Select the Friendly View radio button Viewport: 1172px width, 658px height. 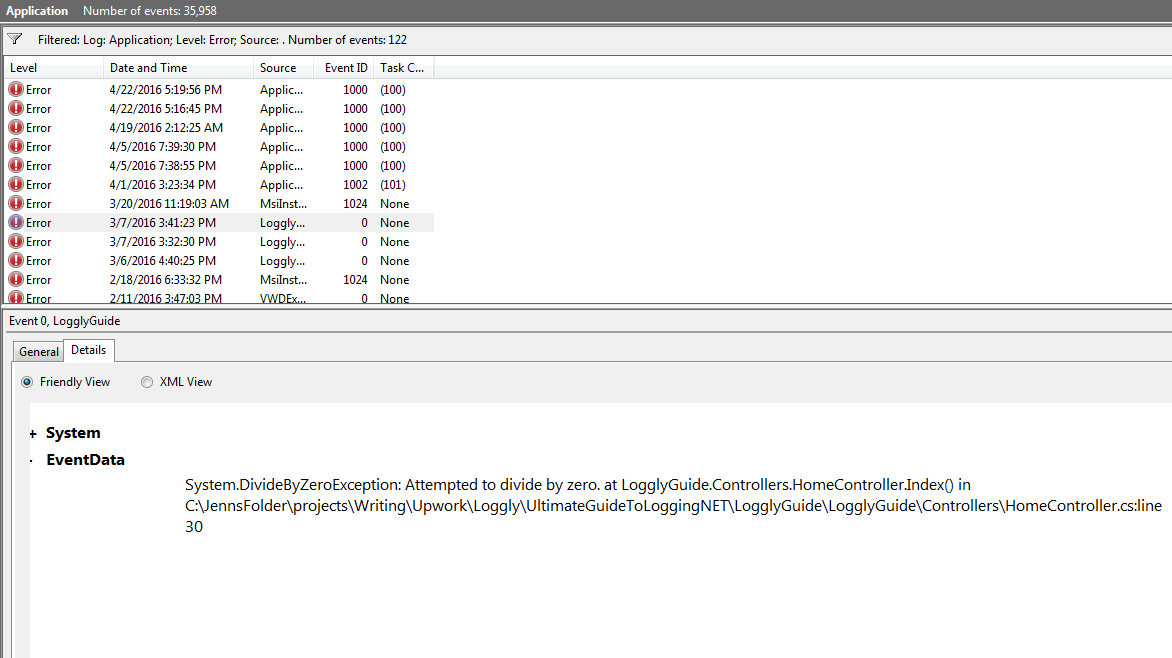tap(27, 382)
